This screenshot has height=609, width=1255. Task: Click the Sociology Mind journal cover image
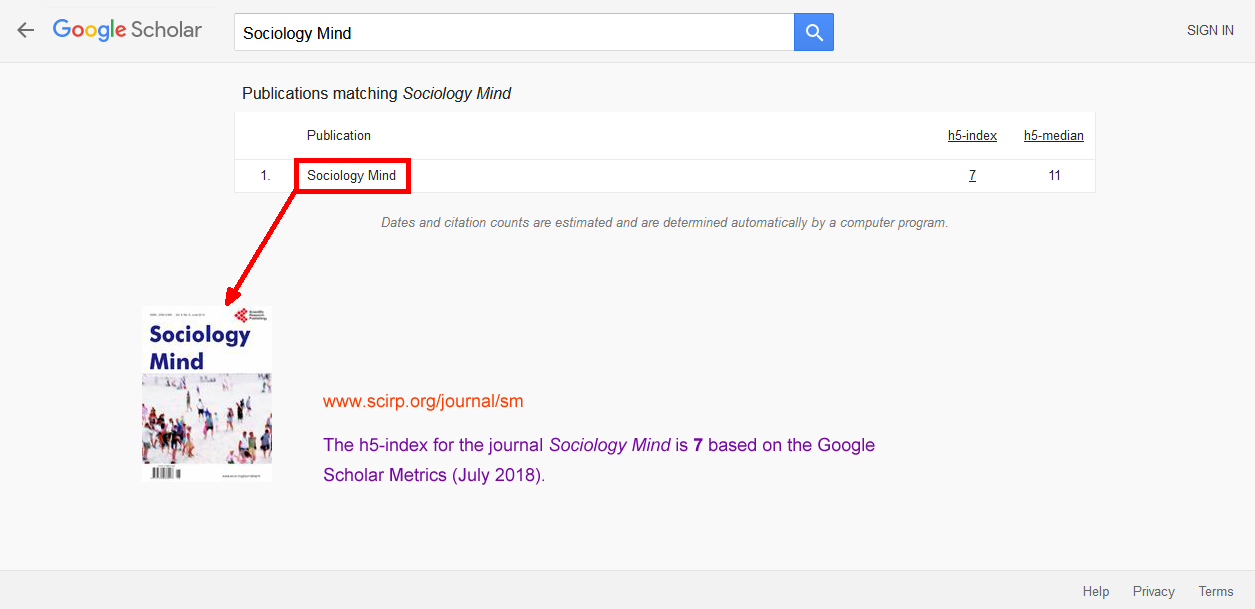click(207, 395)
